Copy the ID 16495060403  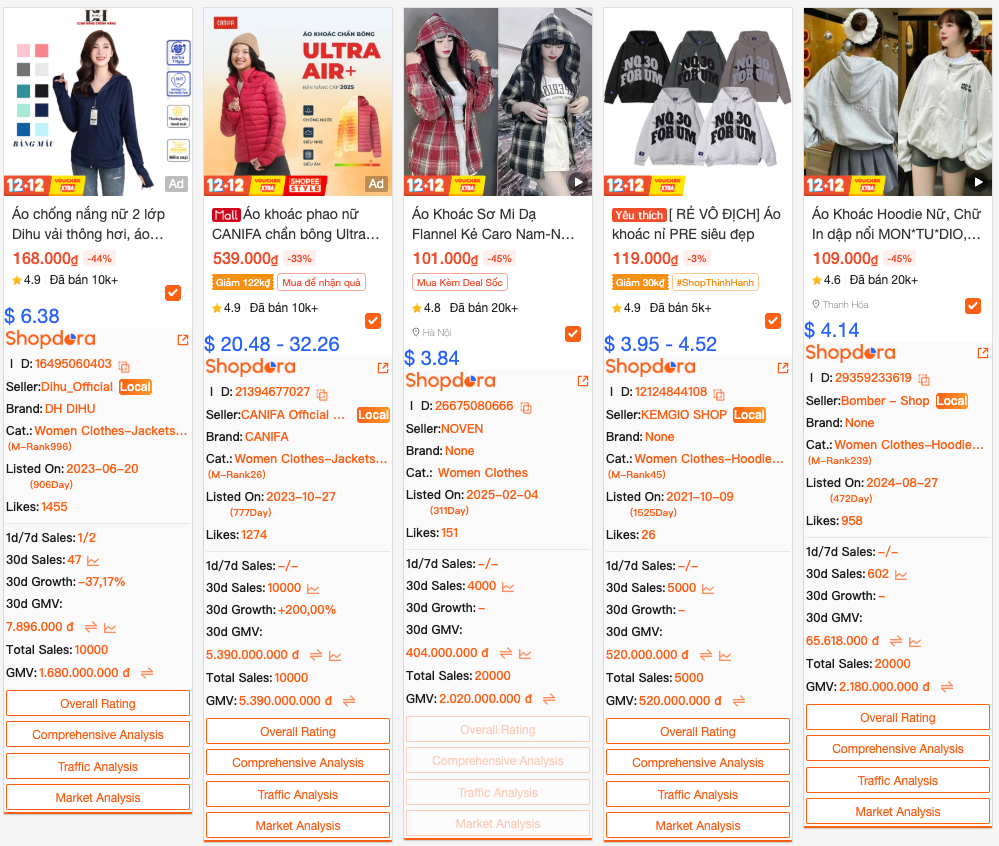[124, 366]
